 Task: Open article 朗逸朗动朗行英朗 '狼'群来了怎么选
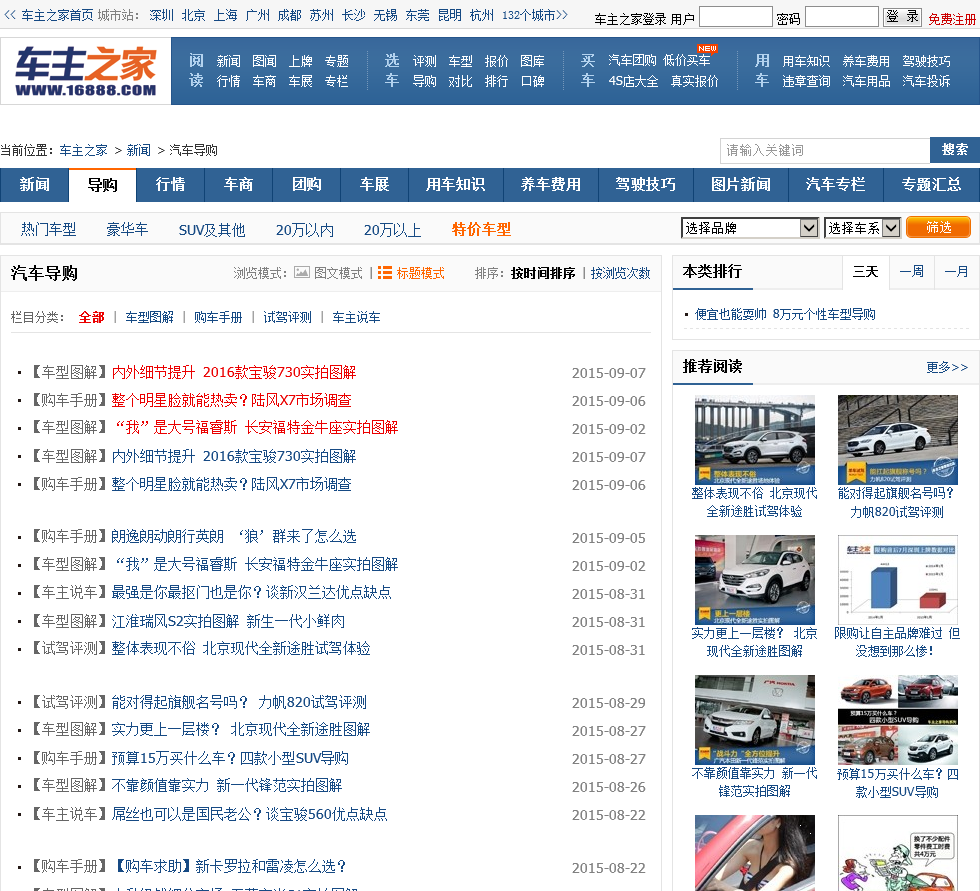tap(234, 537)
